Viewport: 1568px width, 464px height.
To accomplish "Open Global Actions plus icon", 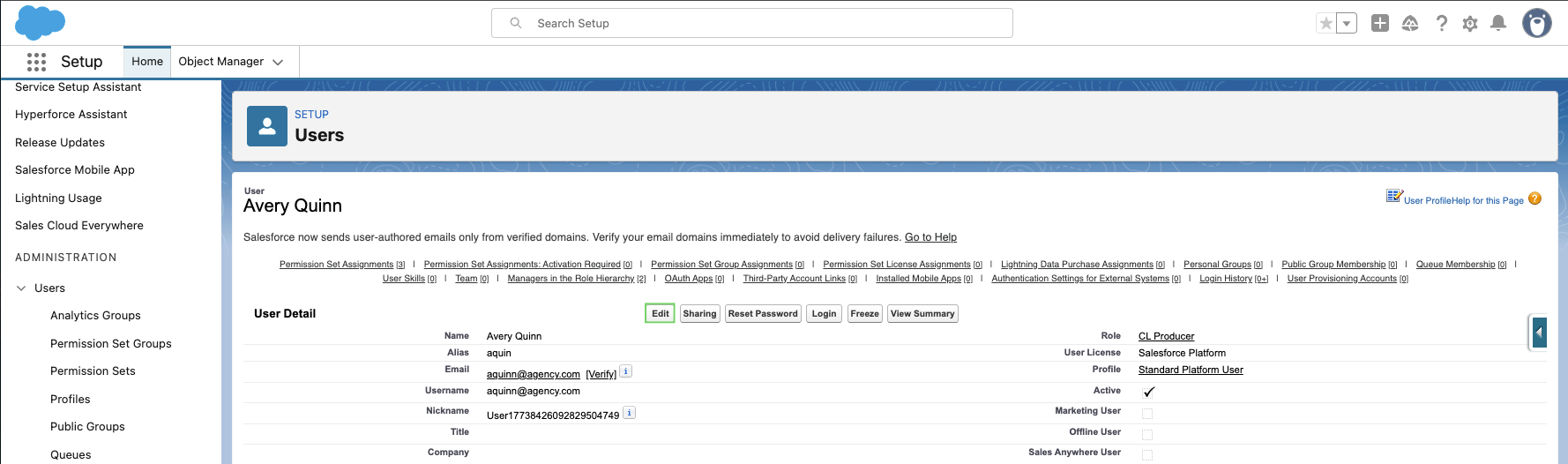I will click(1380, 23).
